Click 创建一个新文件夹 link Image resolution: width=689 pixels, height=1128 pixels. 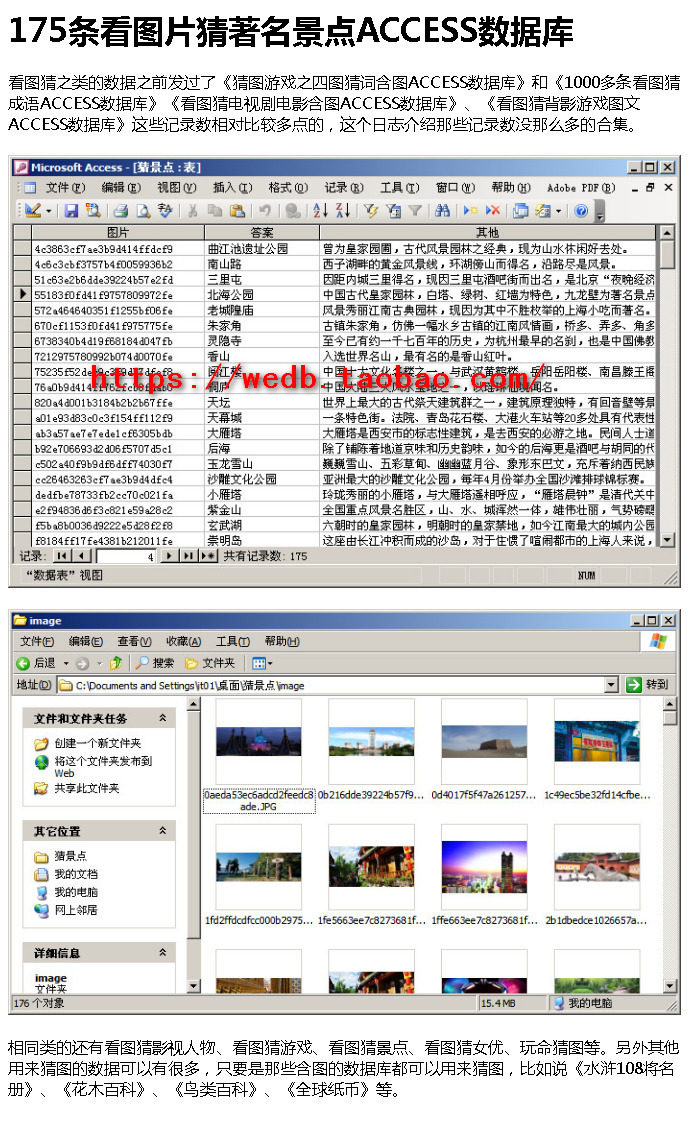(98, 742)
